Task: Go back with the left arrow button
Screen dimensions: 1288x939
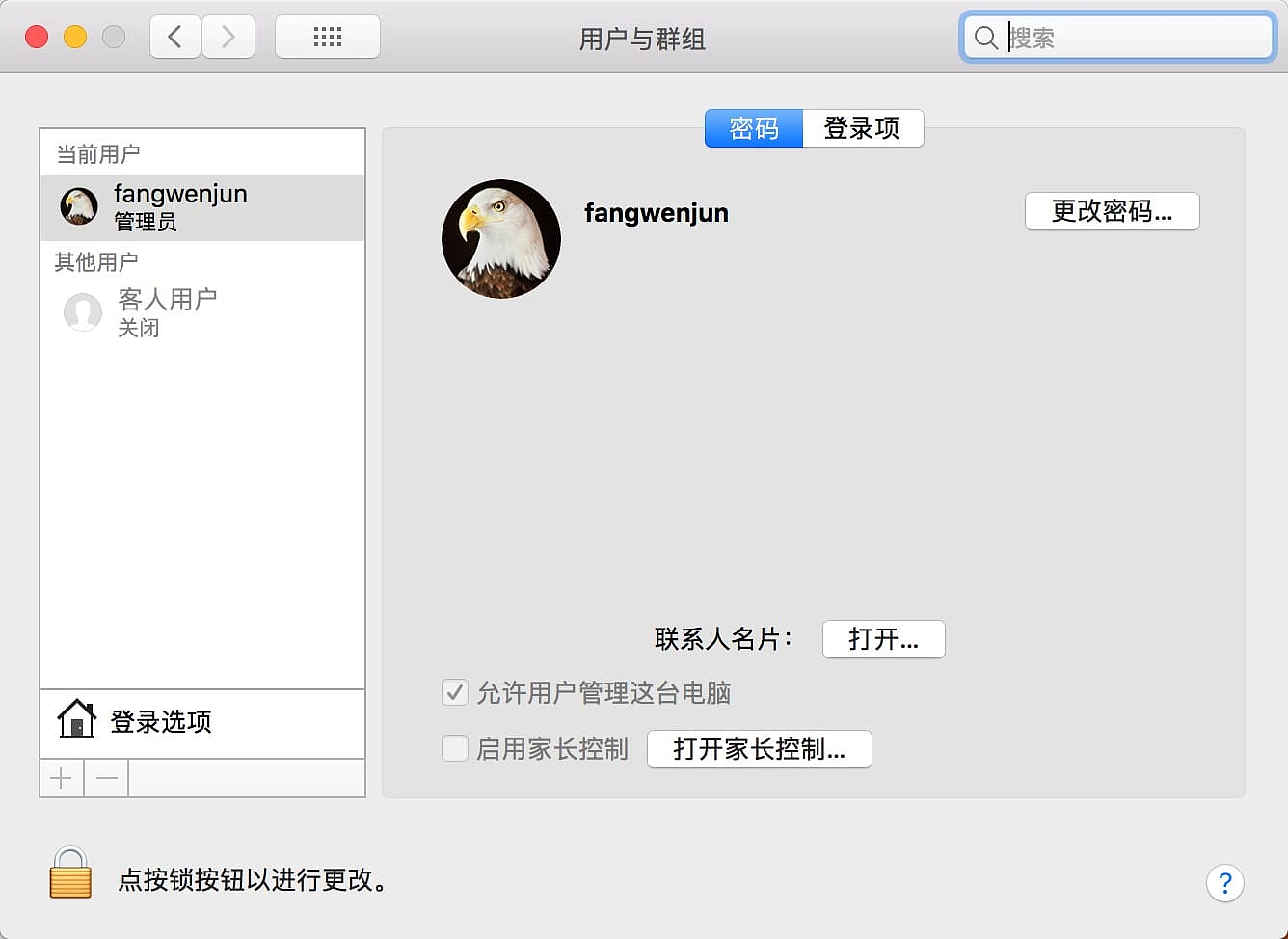Action: pyautogui.click(x=175, y=38)
